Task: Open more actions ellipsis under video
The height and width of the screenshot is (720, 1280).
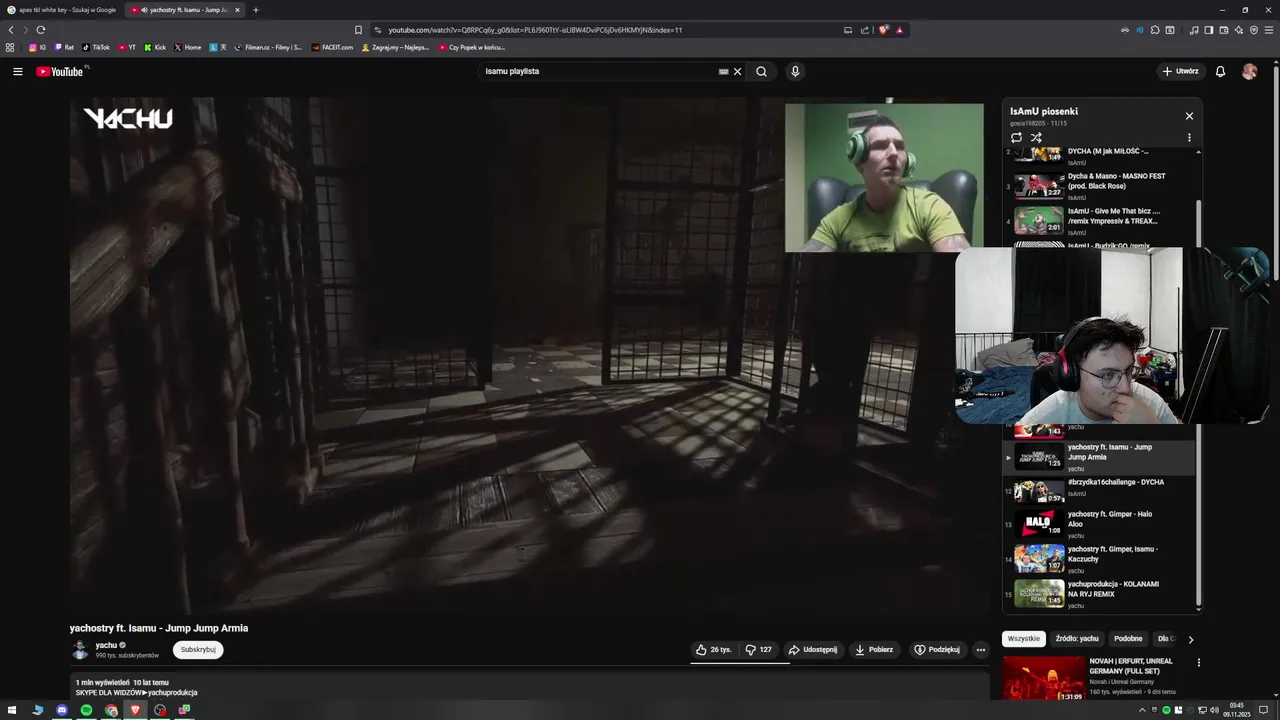Action: pos(981,649)
